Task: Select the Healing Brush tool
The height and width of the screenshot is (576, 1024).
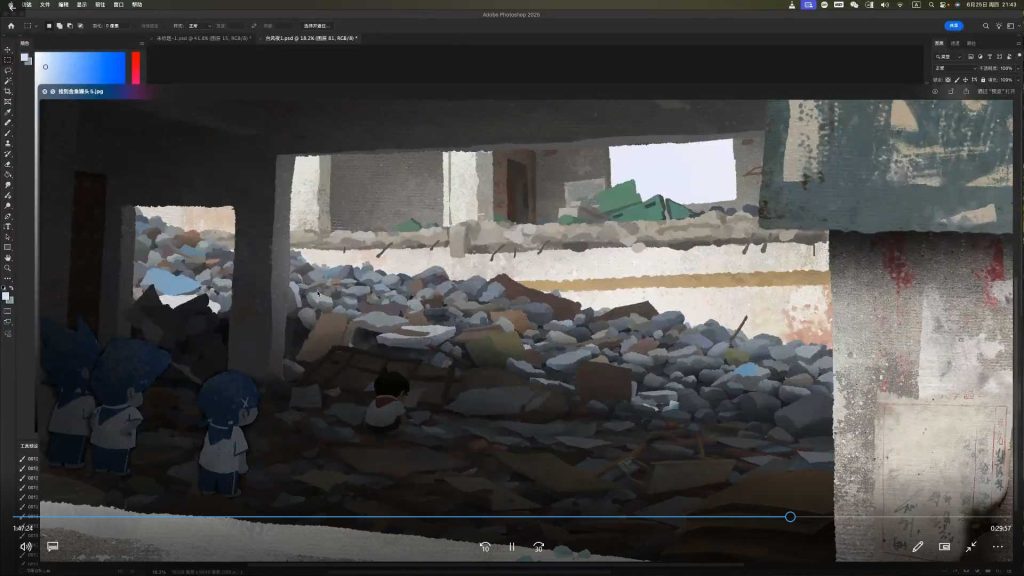Action: (x=8, y=123)
